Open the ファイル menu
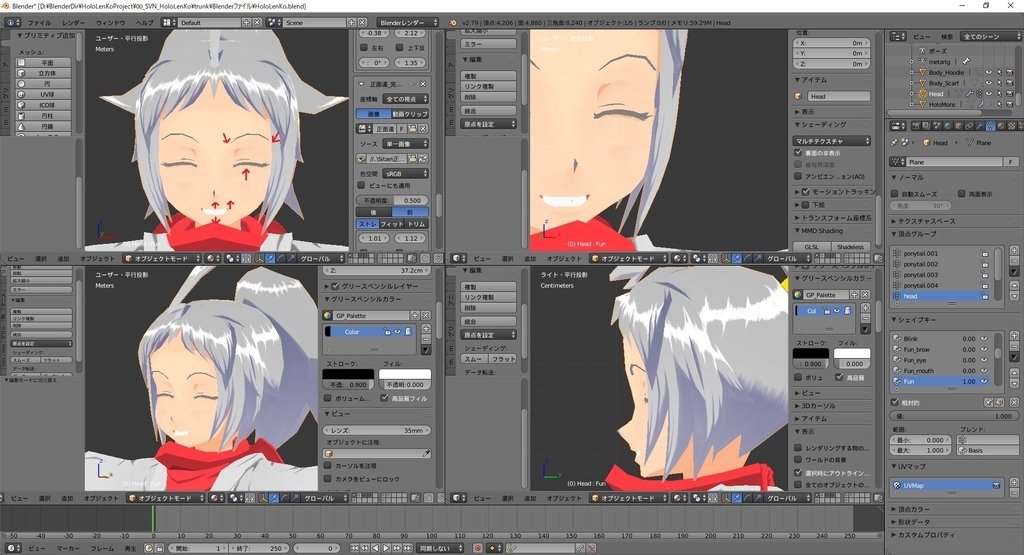Screen dimensions: 1024x555 pos(39,22)
